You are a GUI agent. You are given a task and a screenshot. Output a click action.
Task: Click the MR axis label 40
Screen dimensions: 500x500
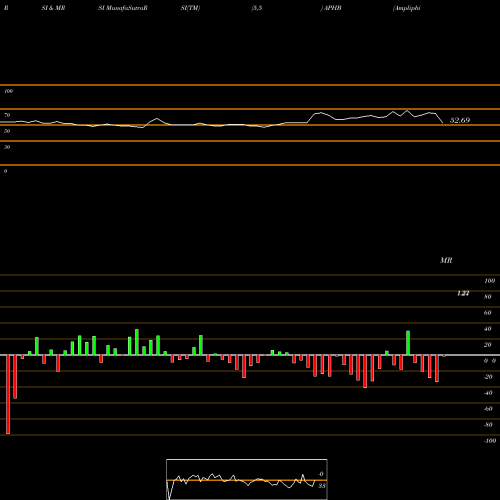[x=488, y=329]
